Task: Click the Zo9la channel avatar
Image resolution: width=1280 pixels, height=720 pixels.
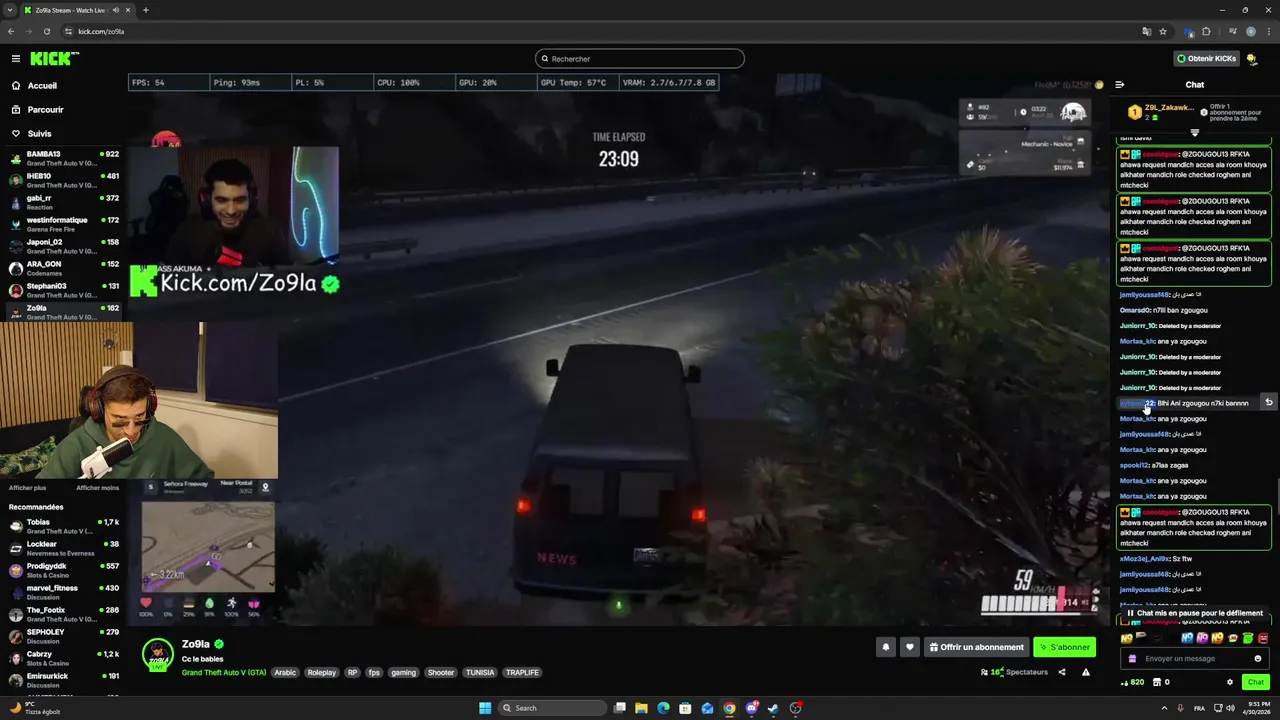Action: [158, 655]
